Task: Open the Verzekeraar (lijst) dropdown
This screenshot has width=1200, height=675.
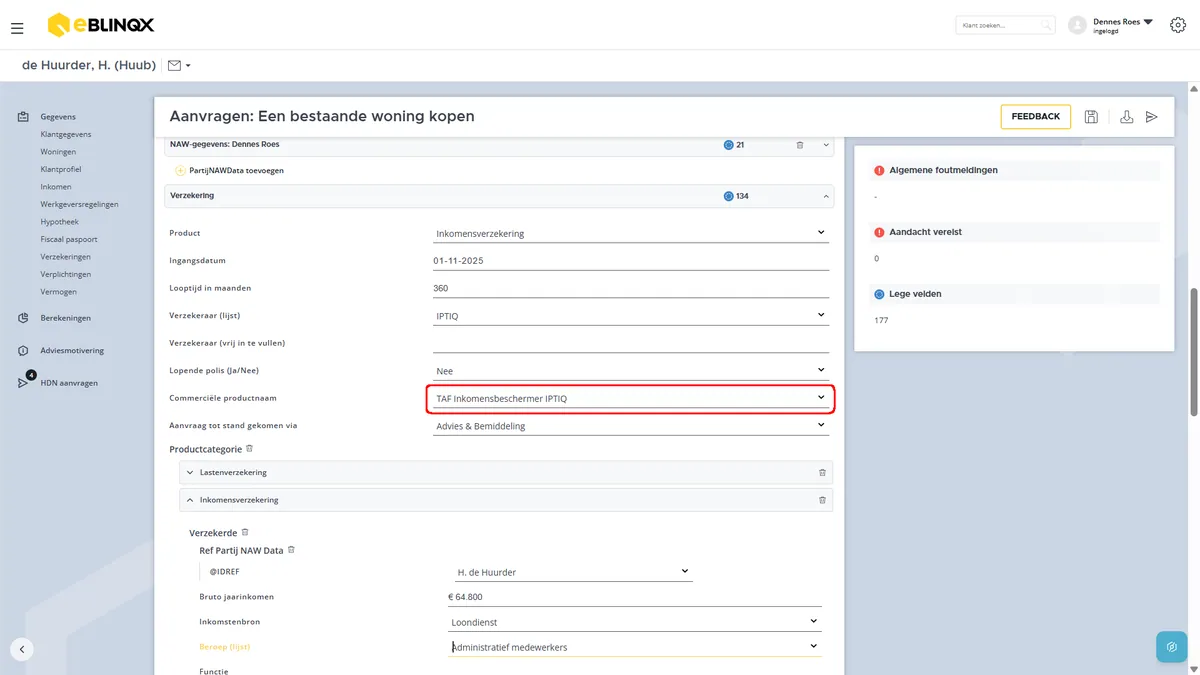Action: pos(630,315)
